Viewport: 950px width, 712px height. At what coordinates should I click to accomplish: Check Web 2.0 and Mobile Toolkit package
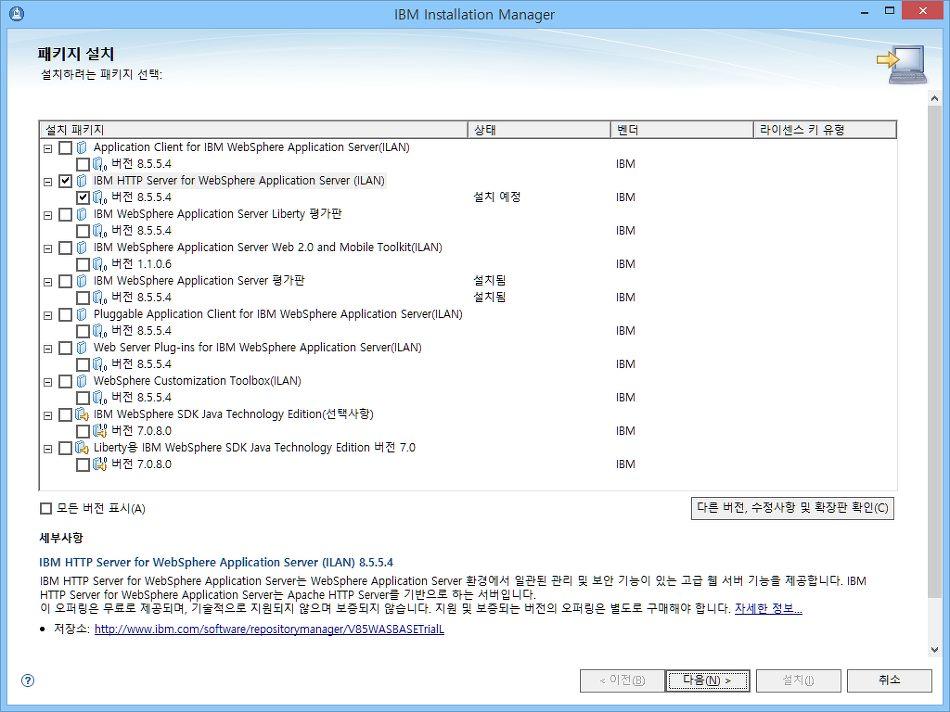[65, 248]
